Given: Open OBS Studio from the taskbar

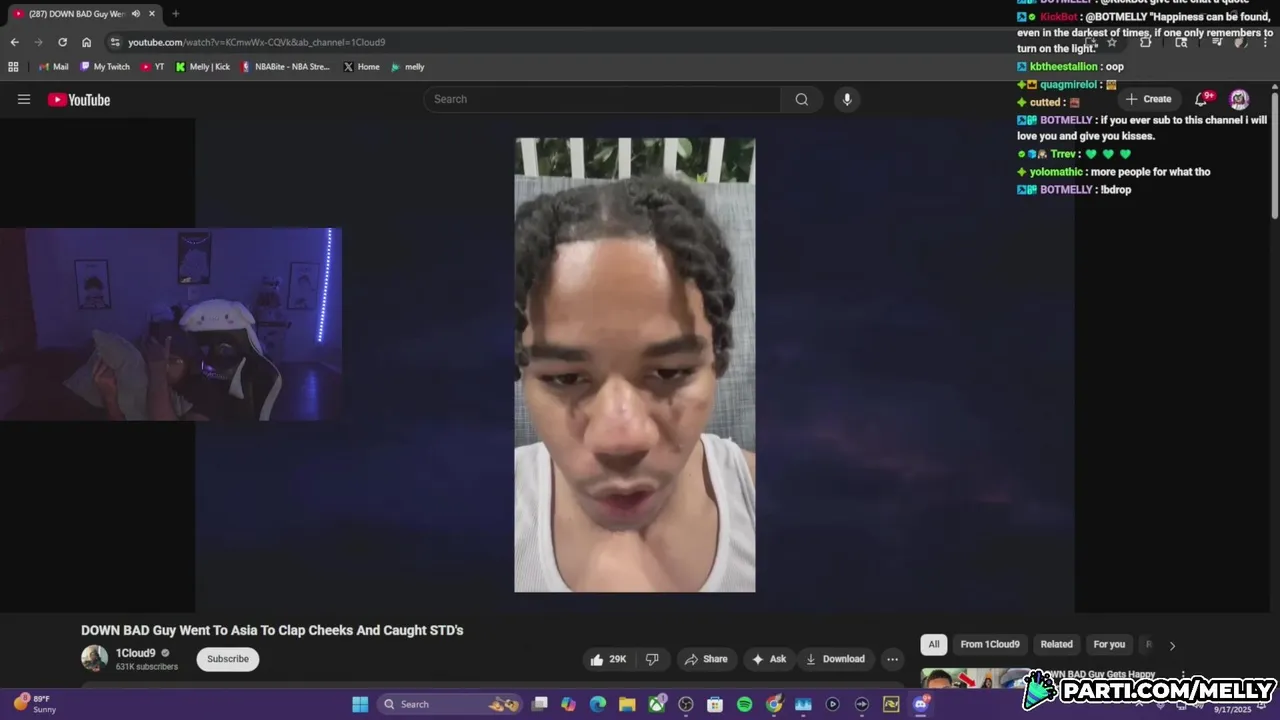Looking at the screenshot, I should click(686, 704).
